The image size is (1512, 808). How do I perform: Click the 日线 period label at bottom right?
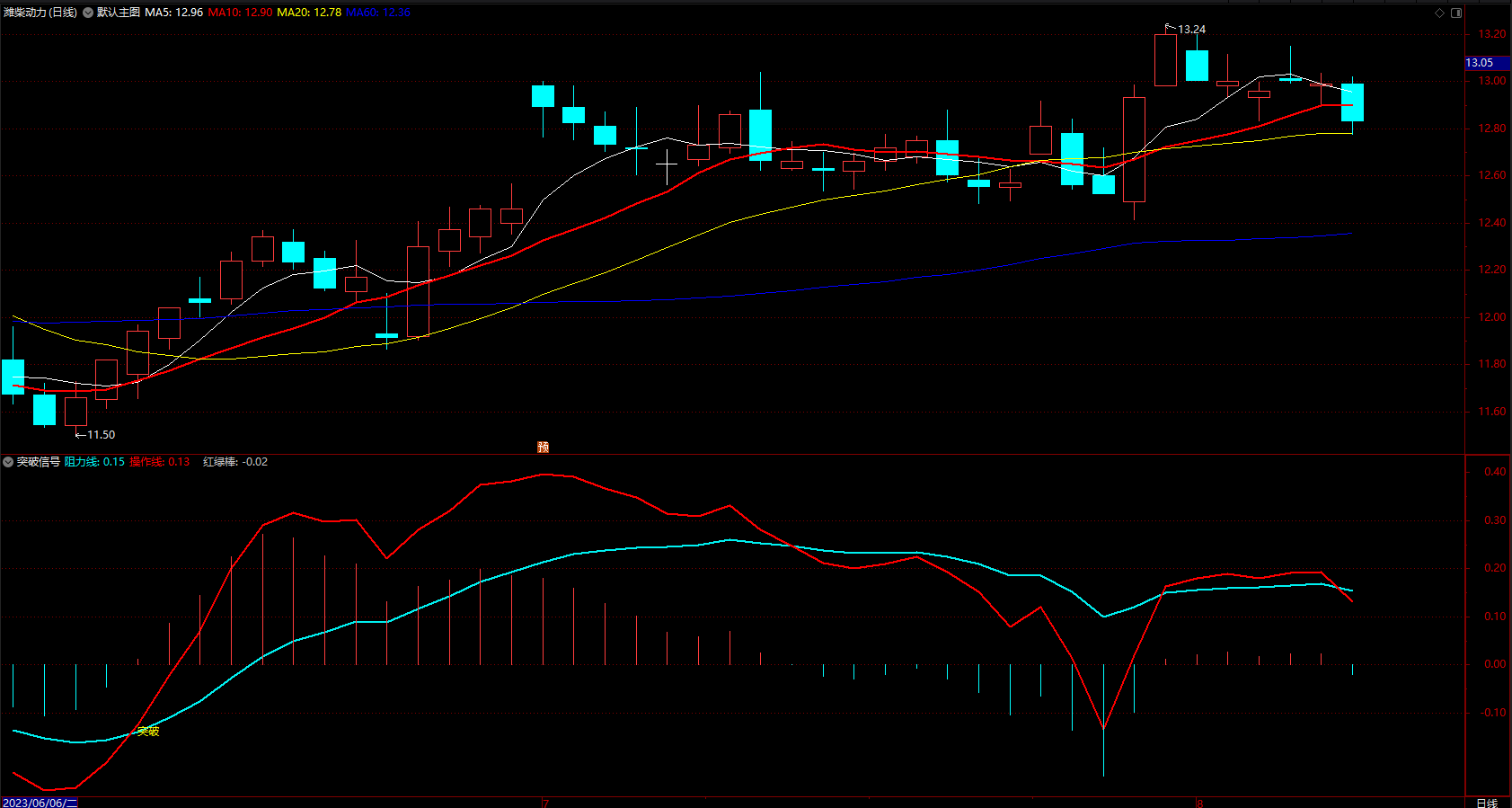(x=1487, y=803)
